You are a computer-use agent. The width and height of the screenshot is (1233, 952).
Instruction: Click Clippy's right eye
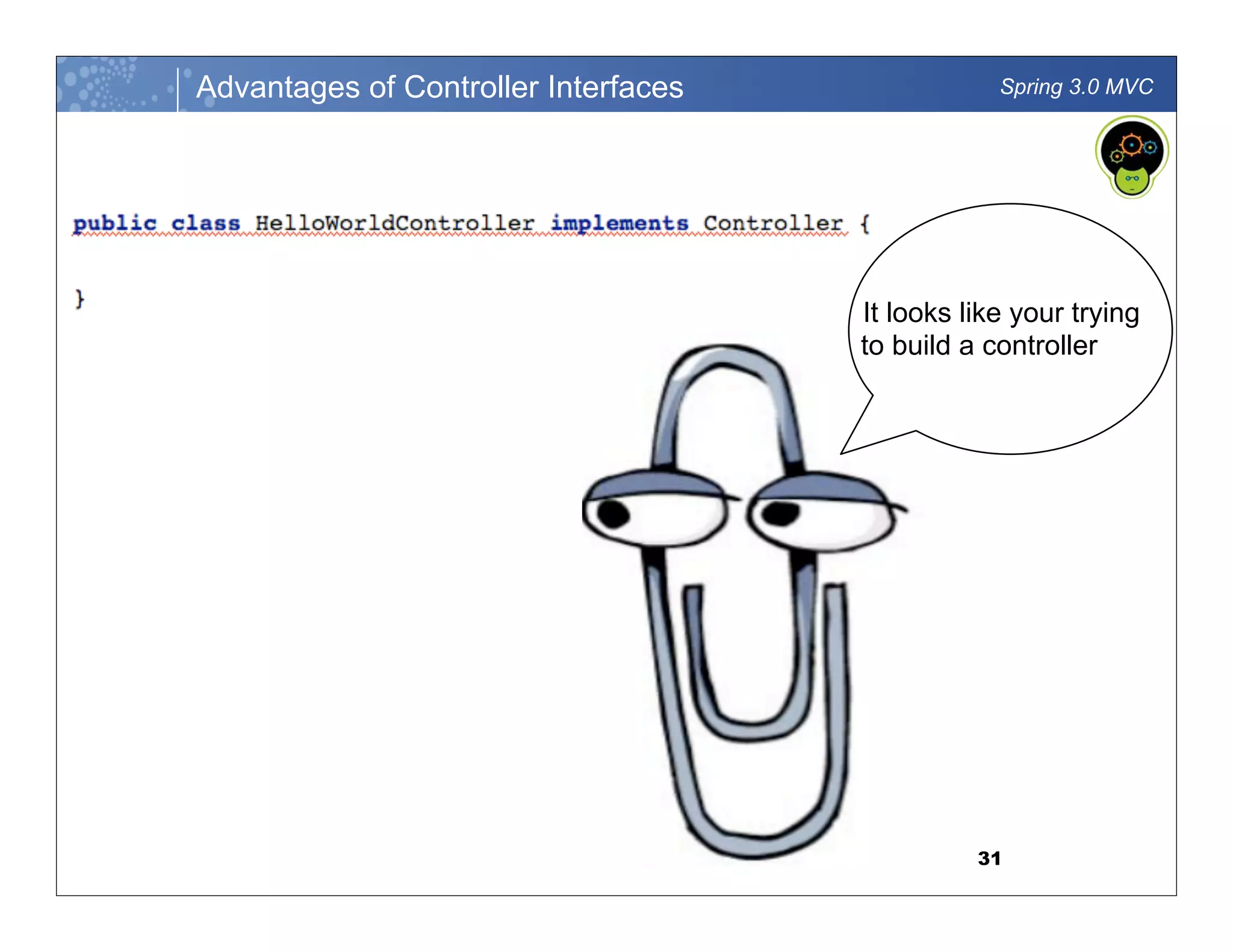coord(822,513)
